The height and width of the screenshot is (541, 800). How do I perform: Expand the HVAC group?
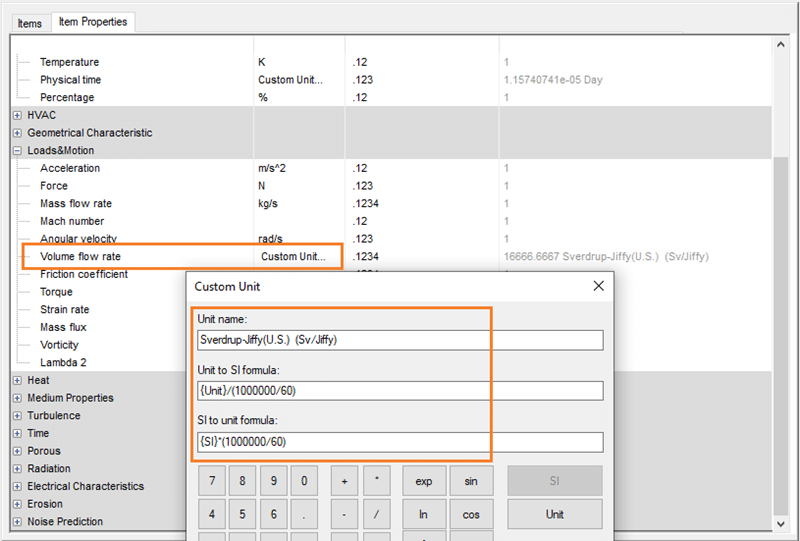click(17, 115)
